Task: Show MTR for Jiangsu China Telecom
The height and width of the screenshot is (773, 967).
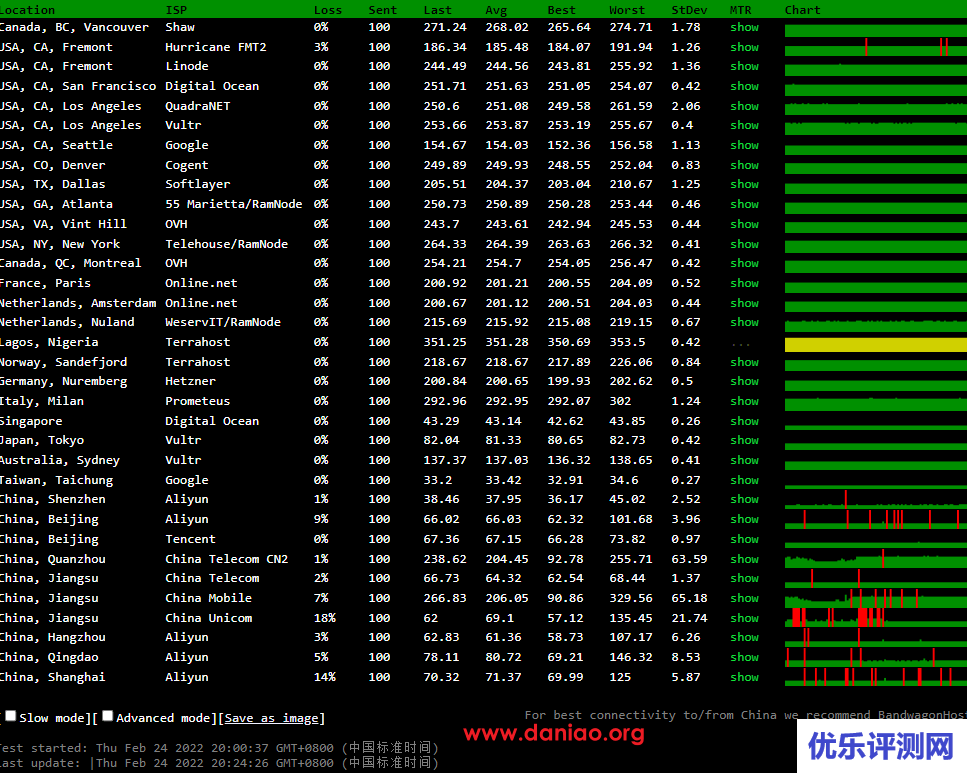Action: [744, 578]
